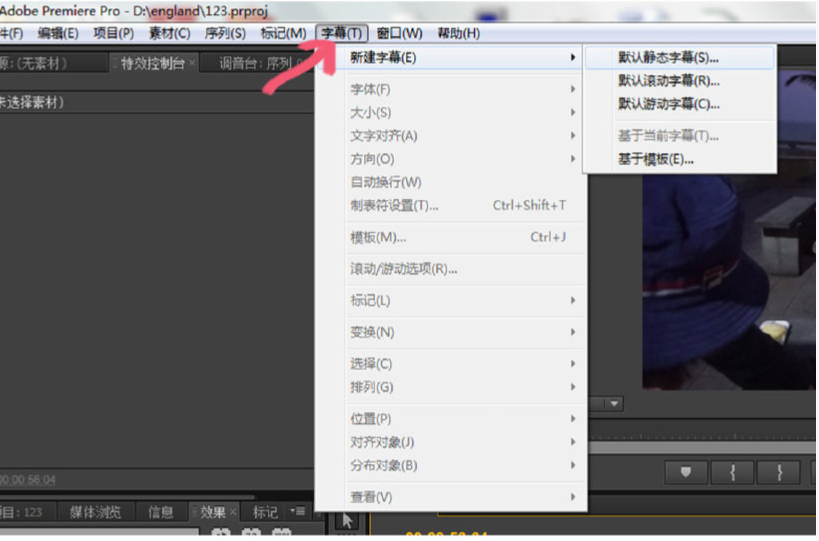Select the Selection arrow tool
The width and height of the screenshot is (819, 541).
pyautogui.click(x=347, y=521)
